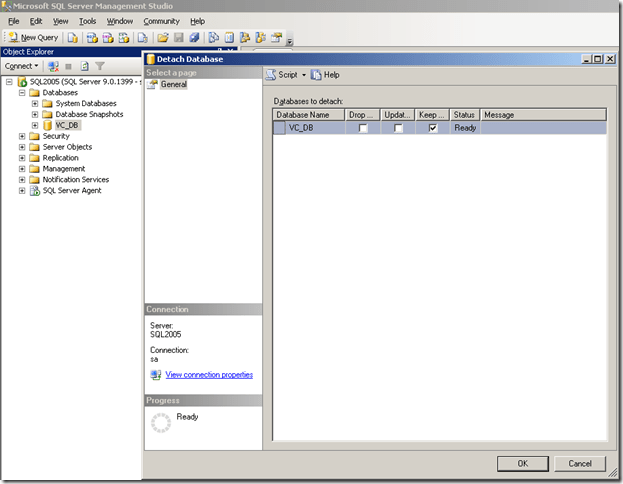Open the View connection properties link

pyautogui.click(x=209, y=375)
